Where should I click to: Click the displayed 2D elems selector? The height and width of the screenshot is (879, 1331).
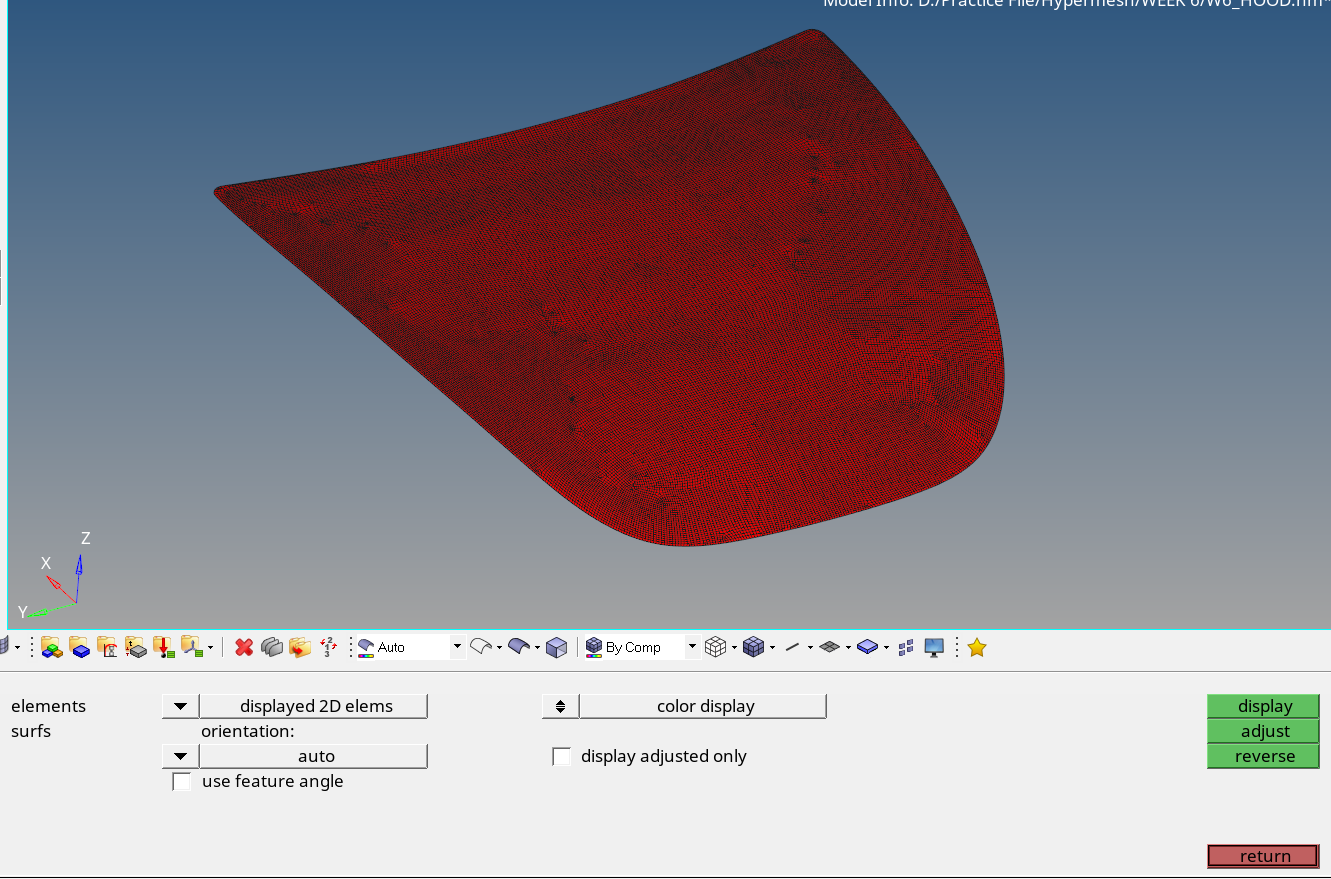[315, 707]
